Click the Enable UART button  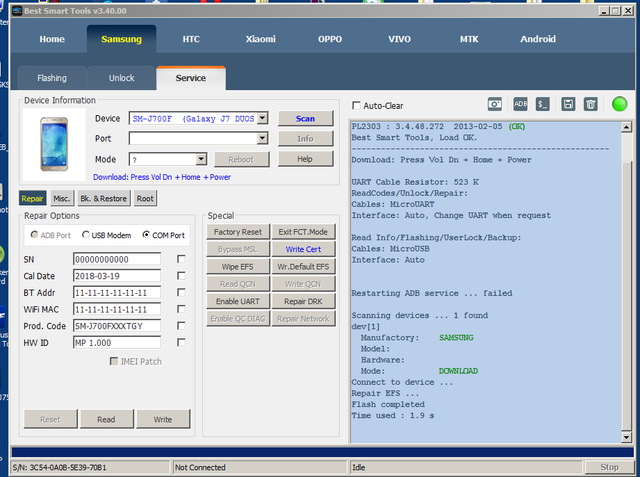238,301
